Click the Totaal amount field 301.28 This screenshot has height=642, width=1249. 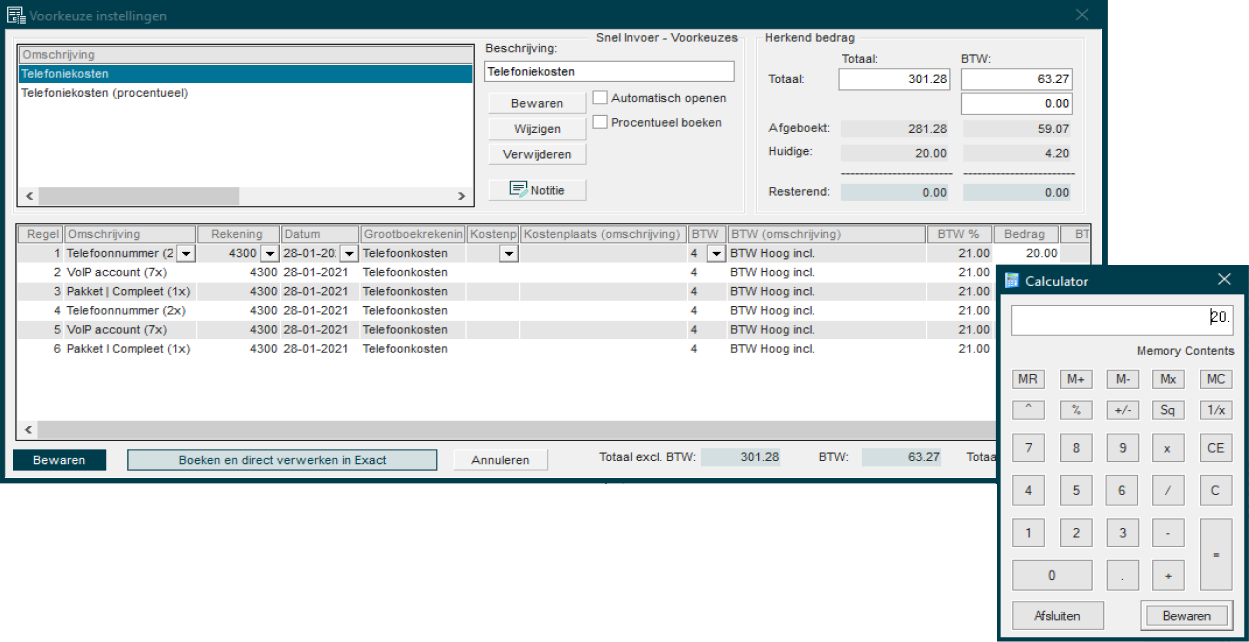click(x=895, y=80)
